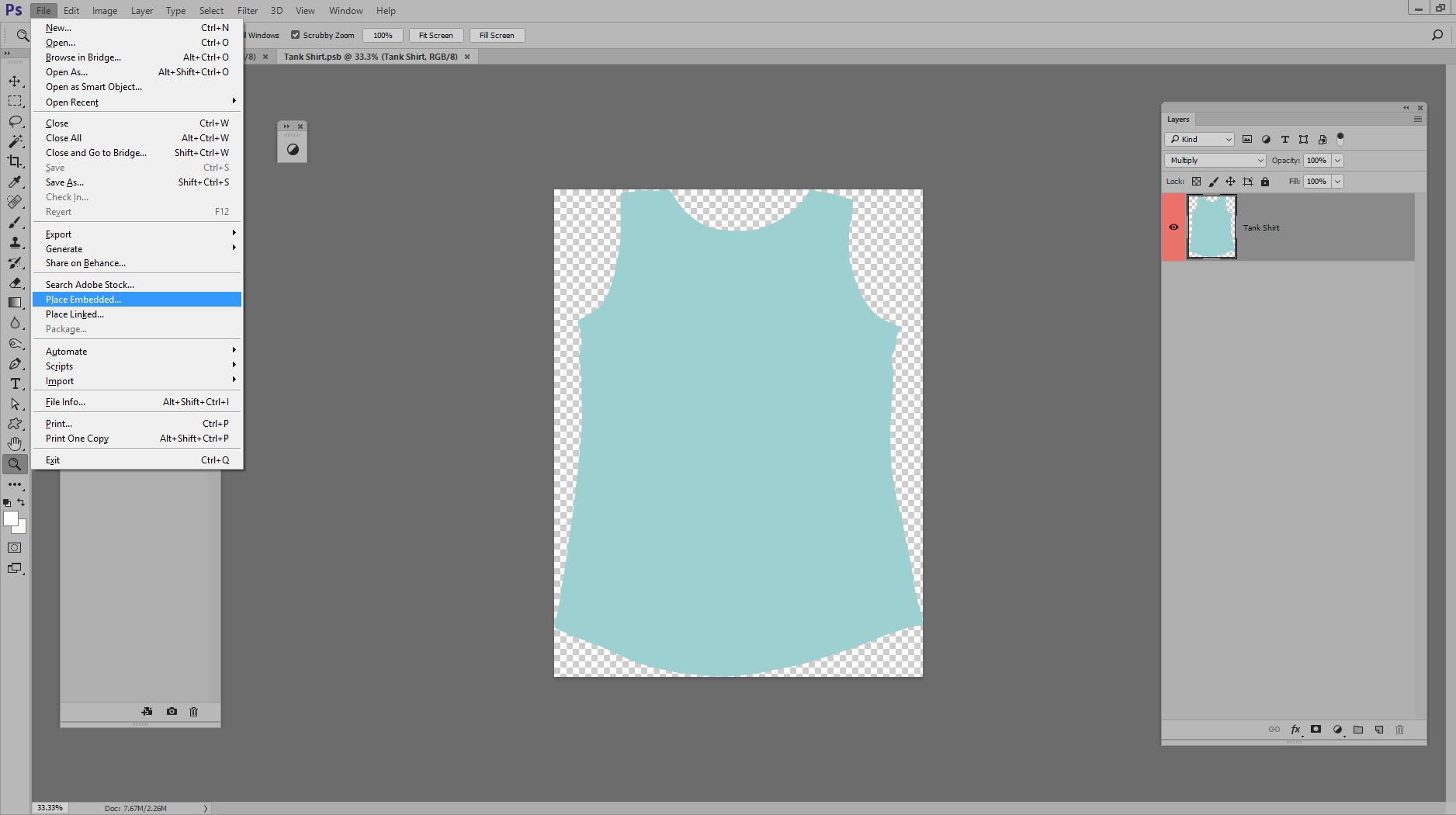Click the Create new layer icon
Image resolution: width=1456 pixels, height=815 pixels.
click(x=1379, y=730)
